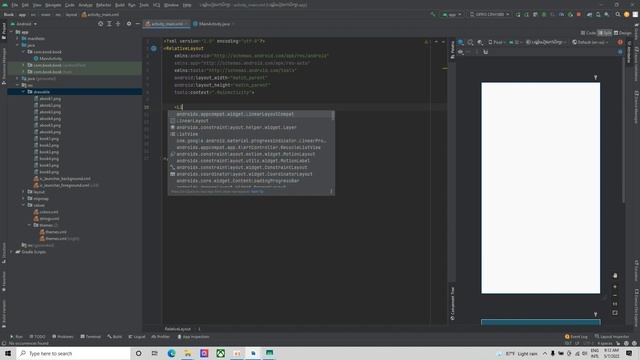Click the zoom out minus icon

(x=615, y=296)
